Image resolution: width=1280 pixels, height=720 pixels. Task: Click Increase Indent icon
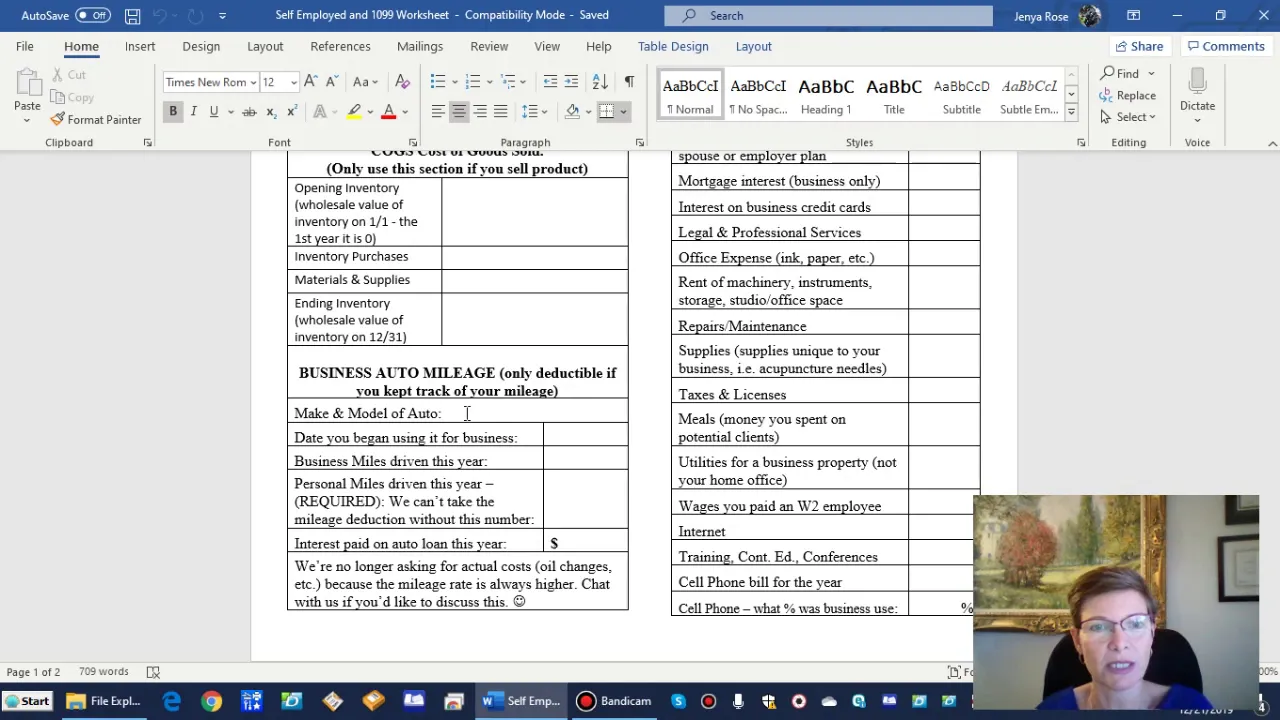pyautogui.click(x=571, y=81)
